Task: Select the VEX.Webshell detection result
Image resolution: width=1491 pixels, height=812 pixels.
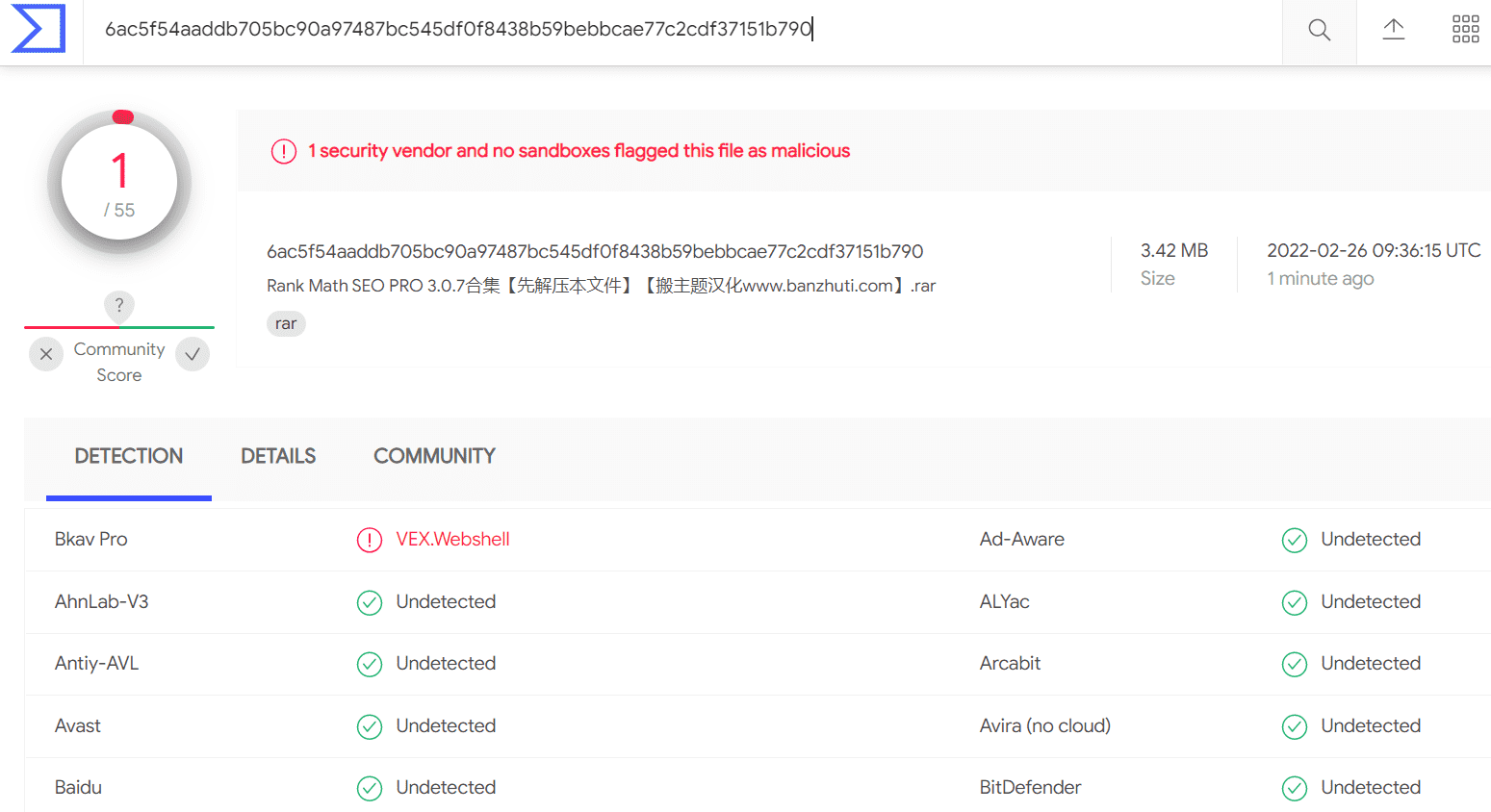Action: [x=452, y=540]
